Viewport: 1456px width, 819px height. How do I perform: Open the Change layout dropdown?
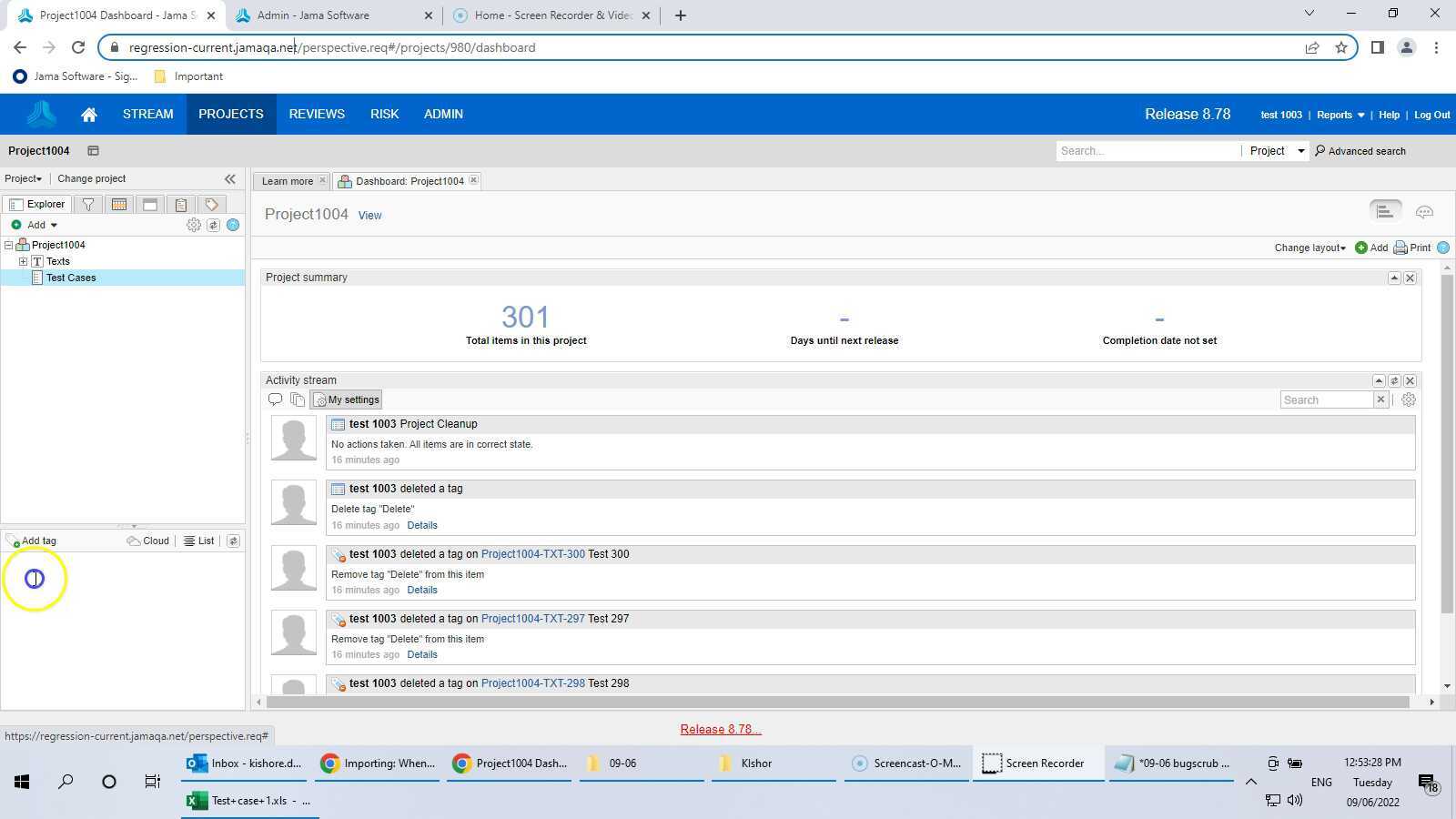pyautogui.click(x=1308, y=248)
